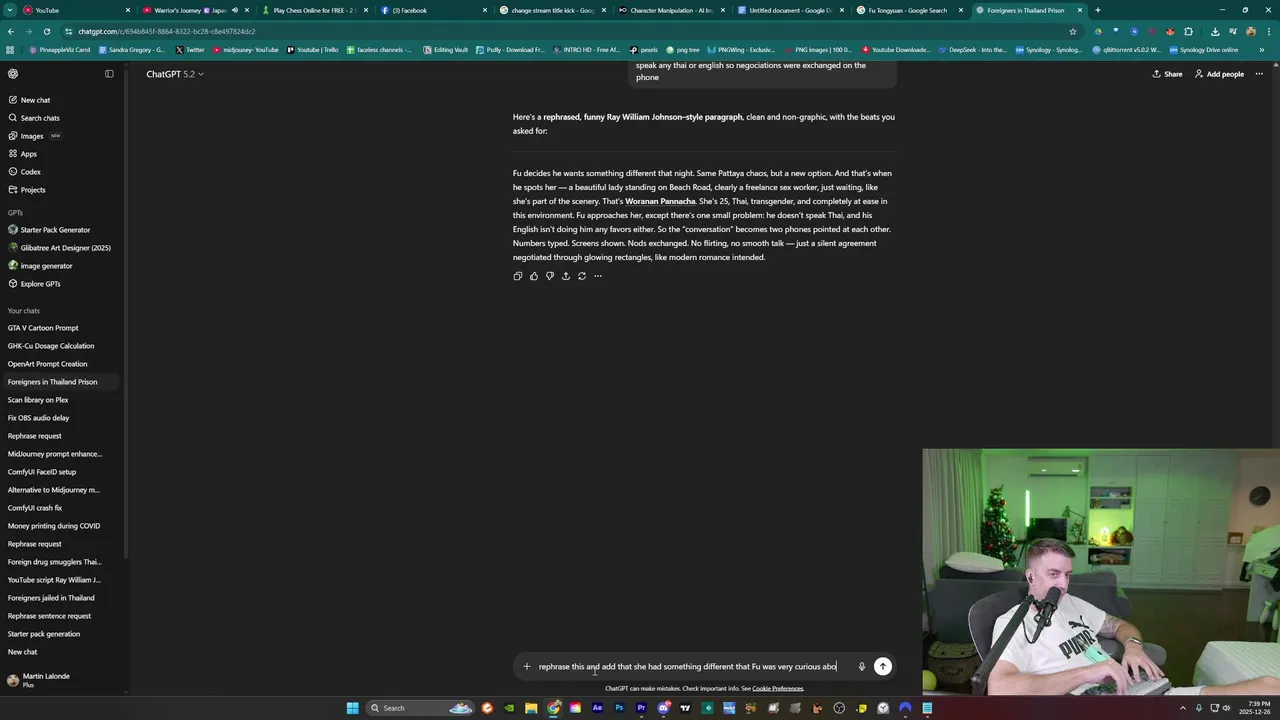Open the Windows Start menu

(352, 708)
